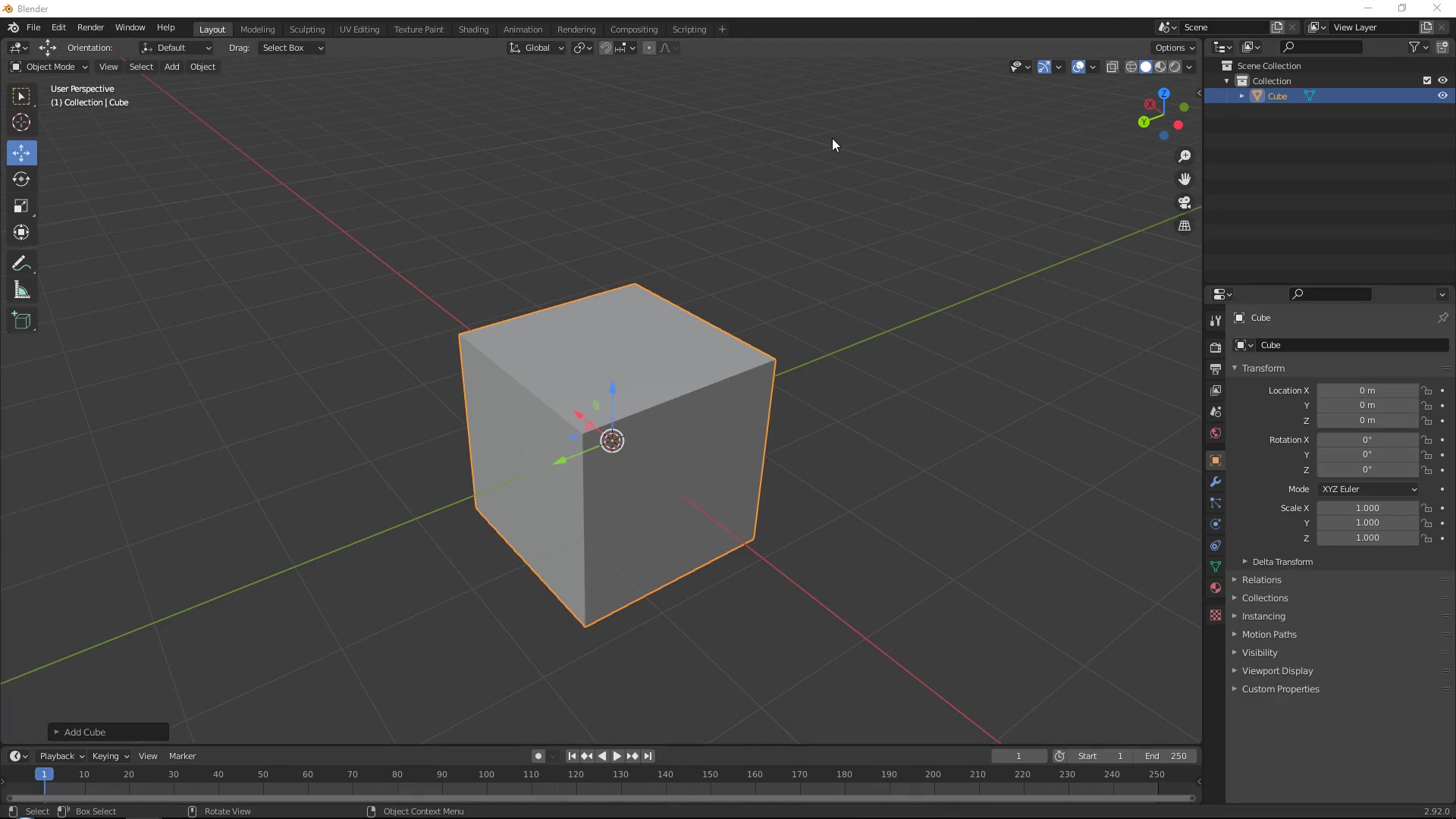Open the Particle properties tab
The image size is (1456, 819).
click(1216, 503)
